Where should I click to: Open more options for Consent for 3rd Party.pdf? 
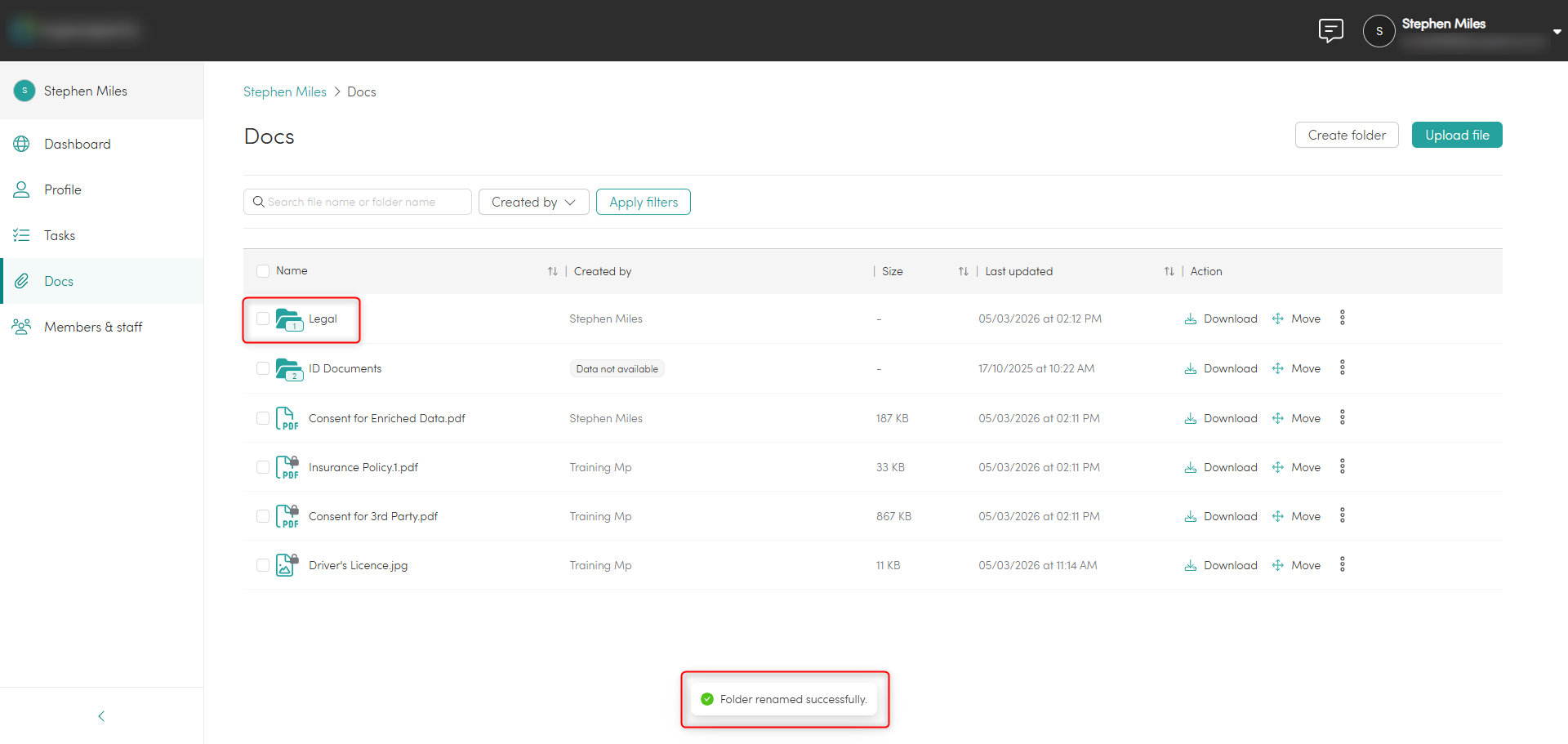(x=1342, y=515)
